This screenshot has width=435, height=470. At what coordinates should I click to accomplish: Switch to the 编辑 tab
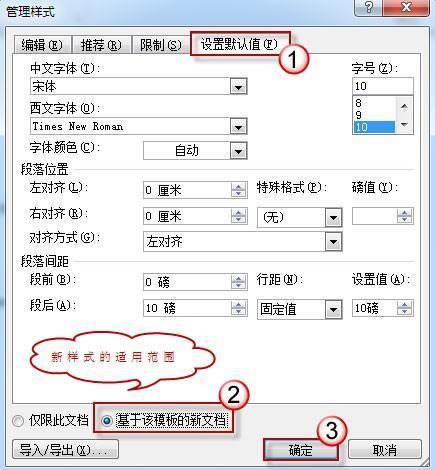click(x=42, y=45)
